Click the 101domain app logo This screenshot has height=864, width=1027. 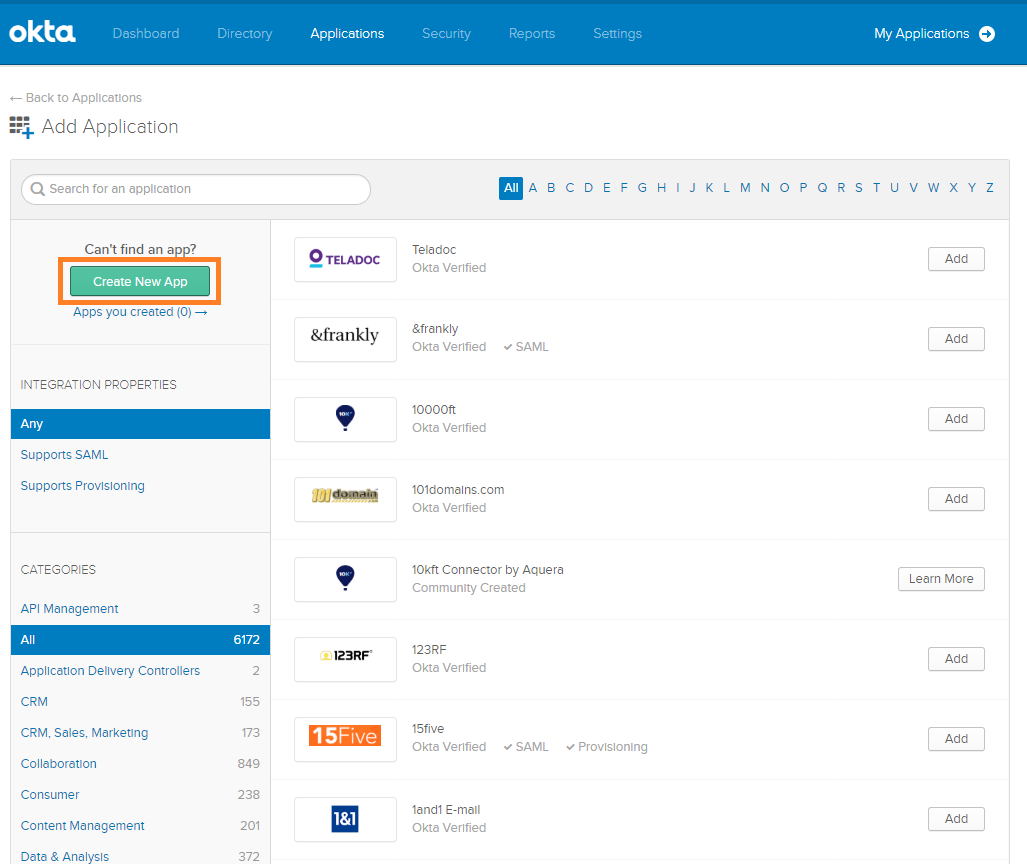[345, 499]
